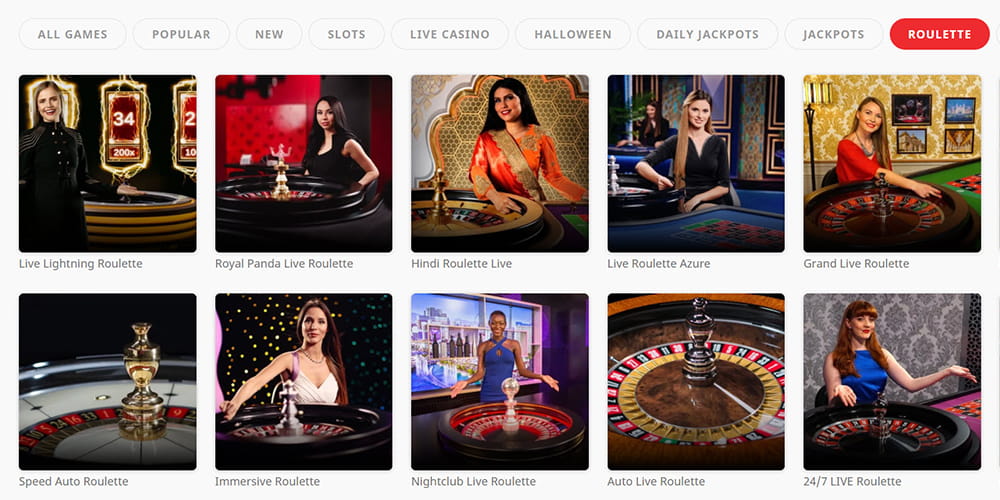Screen dimensions: 1000x500
Task: Open the Grand Live Roulette thumbnail
Action: pyautogui.click(x=892, y=163)
